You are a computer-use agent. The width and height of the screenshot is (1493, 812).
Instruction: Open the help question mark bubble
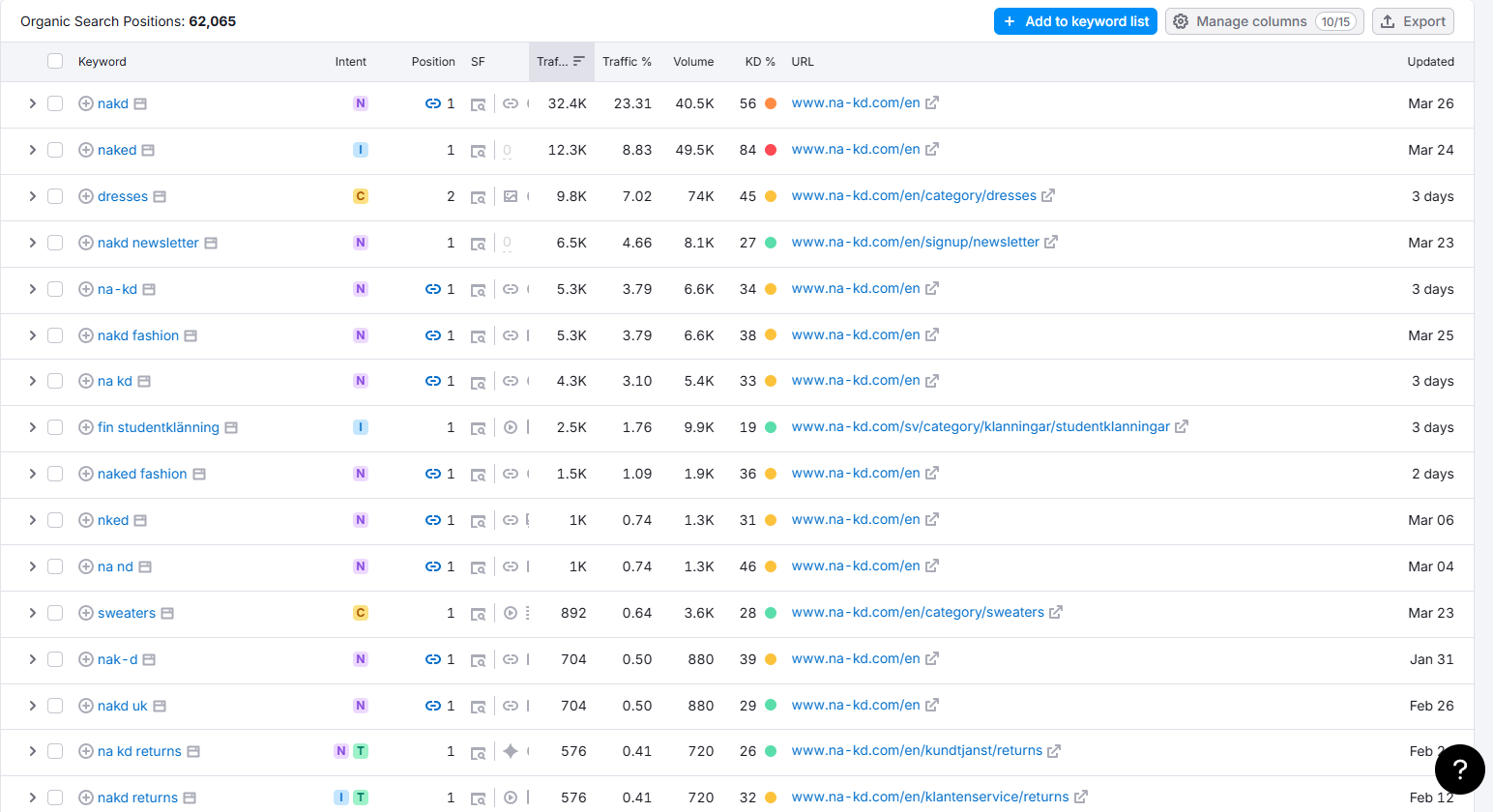(1460, 769)
